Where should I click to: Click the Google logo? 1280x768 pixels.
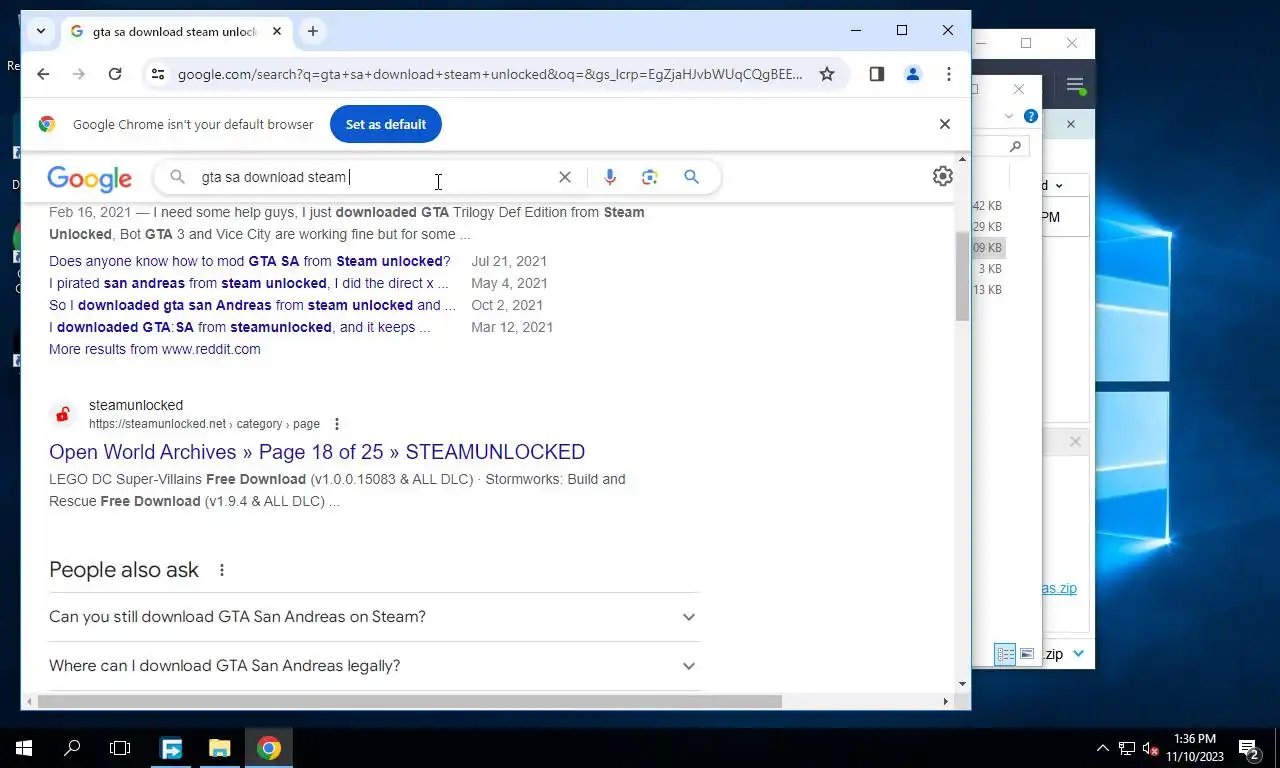pos(89,179)
